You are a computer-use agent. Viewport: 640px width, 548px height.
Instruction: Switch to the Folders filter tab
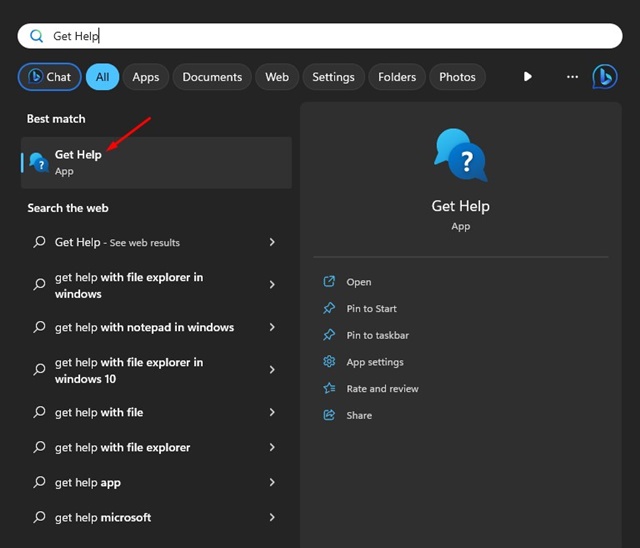point(397,77)
